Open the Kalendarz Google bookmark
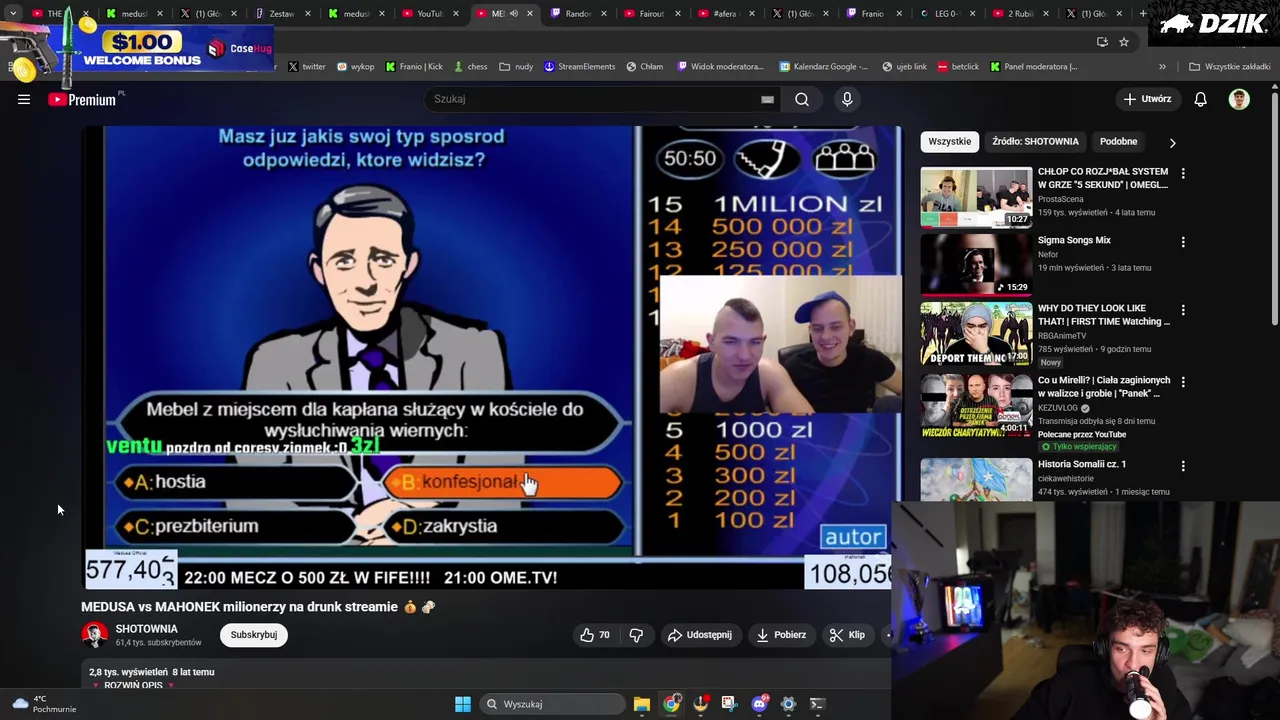Image resolution: width=1280 pixels, height=720 pixels. click(x=823, y=67)
